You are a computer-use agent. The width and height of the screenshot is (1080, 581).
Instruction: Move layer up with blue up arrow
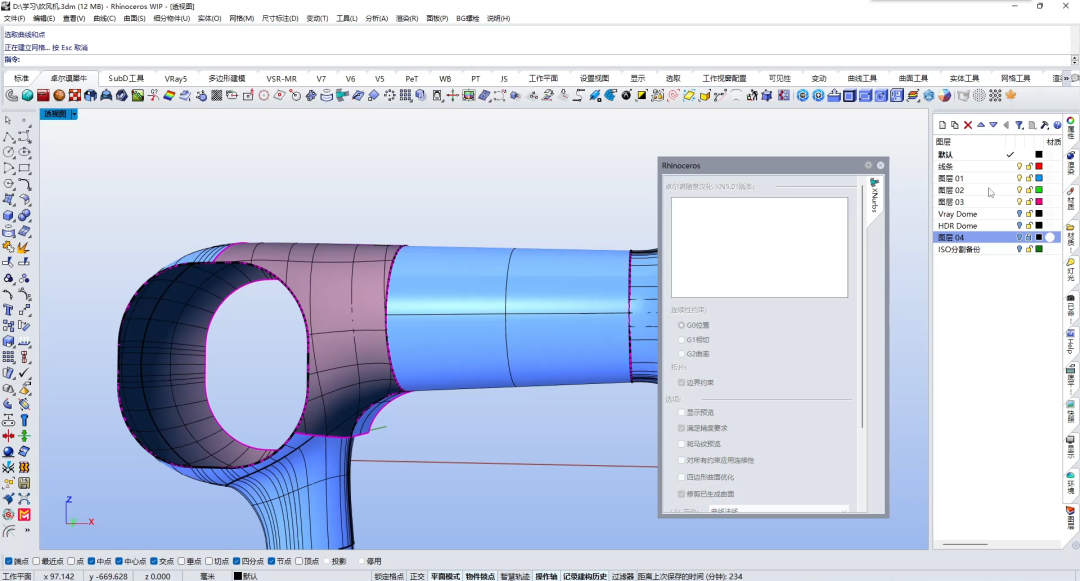coord(981,125)
